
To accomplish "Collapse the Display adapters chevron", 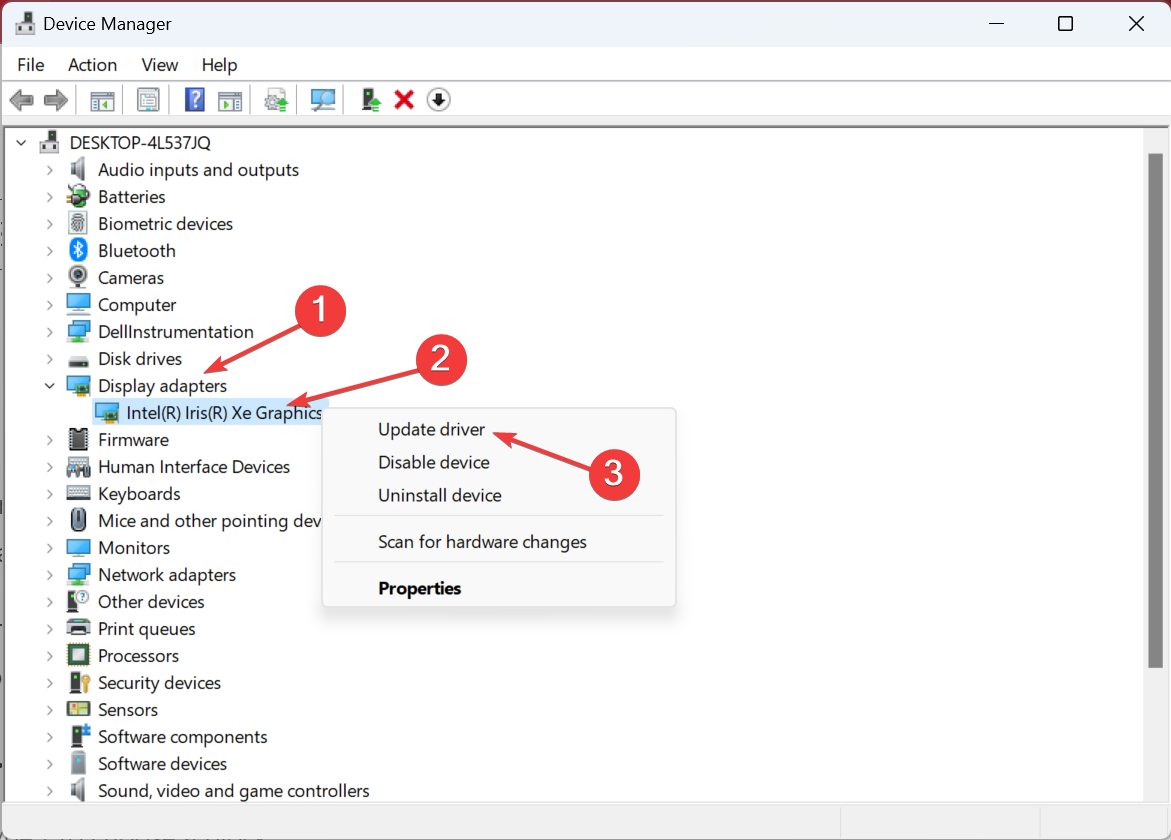I will 49,385.
